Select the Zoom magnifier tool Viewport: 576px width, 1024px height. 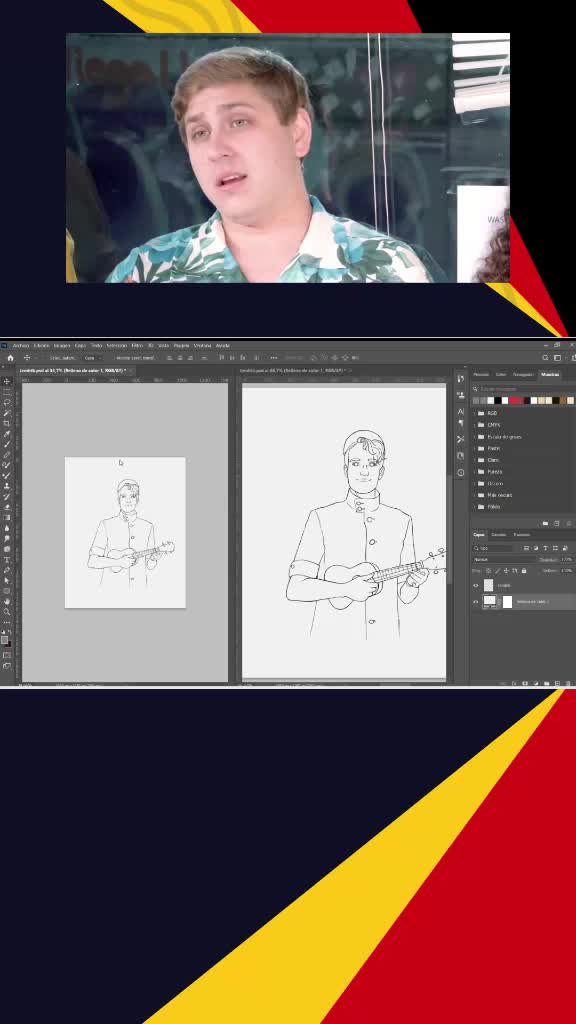(x=7, y=611)
